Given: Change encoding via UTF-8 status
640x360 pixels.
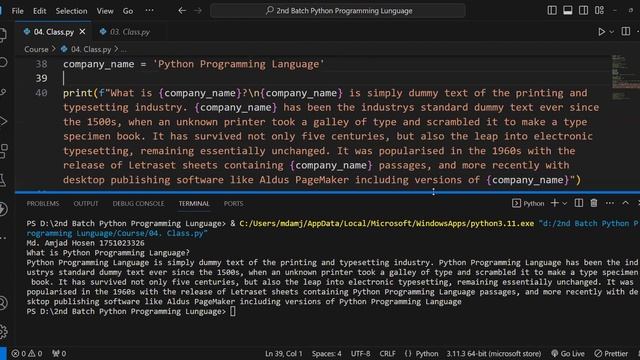Looking at the screenshot, I should (x=360, y=353).
